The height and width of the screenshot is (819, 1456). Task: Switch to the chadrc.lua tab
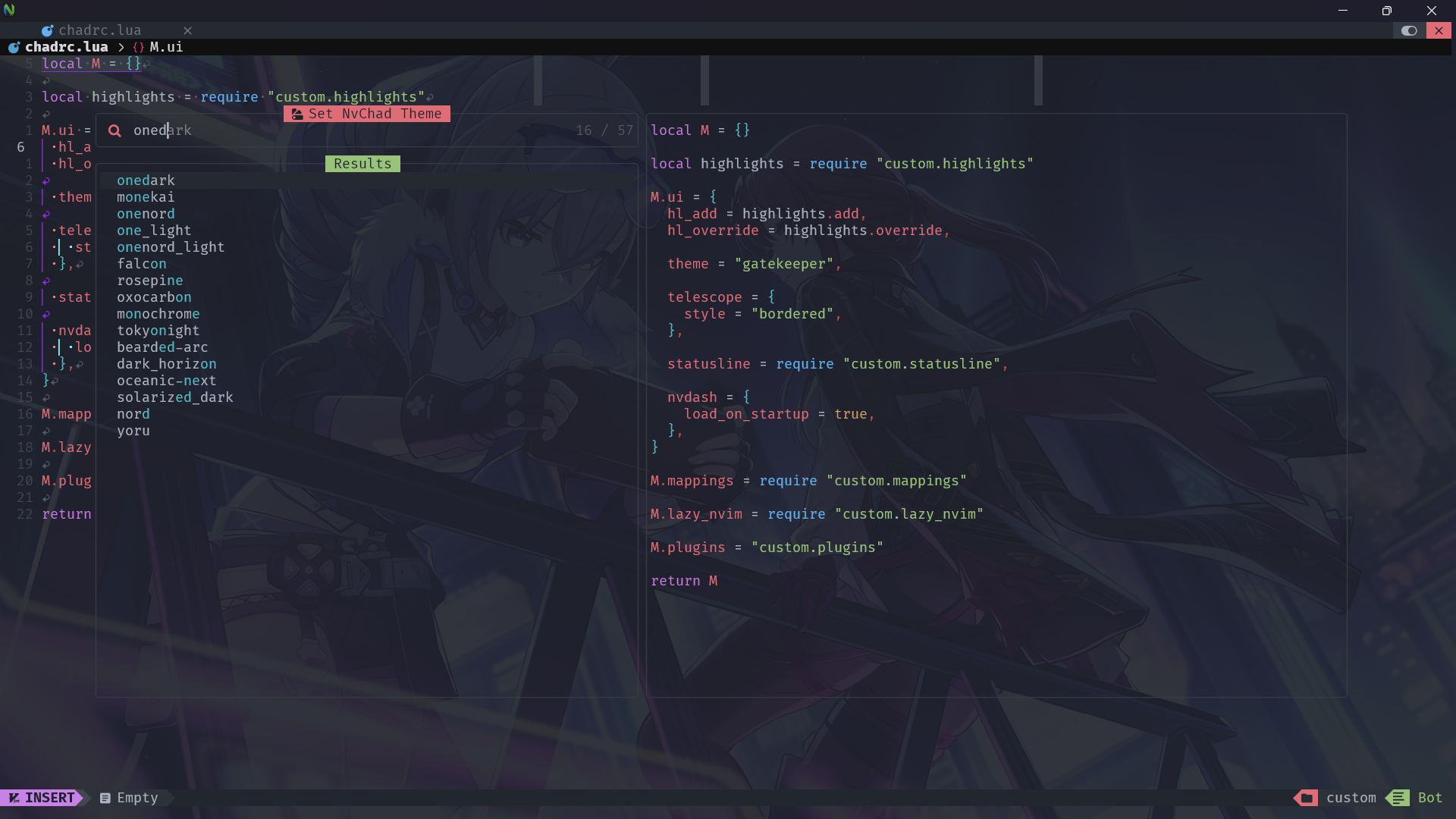coord(101,30)
